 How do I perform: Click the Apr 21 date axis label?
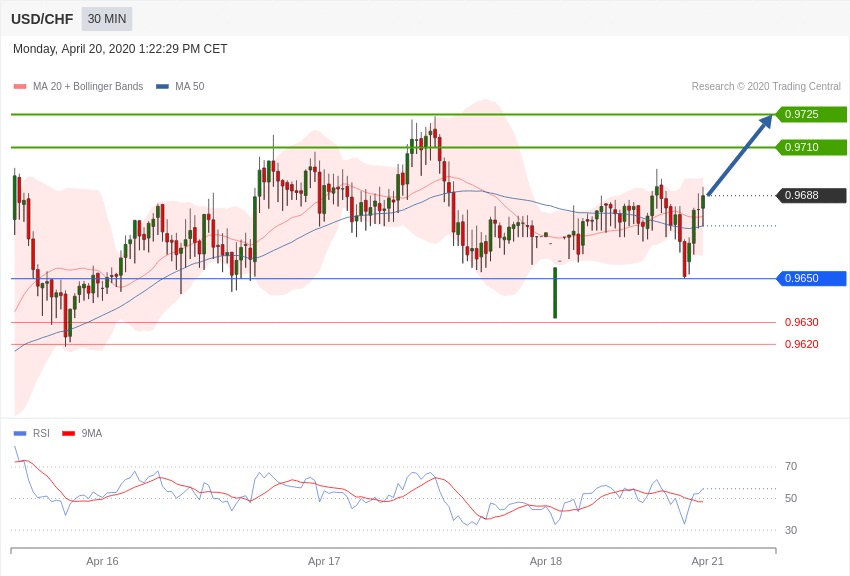(707, 561)
